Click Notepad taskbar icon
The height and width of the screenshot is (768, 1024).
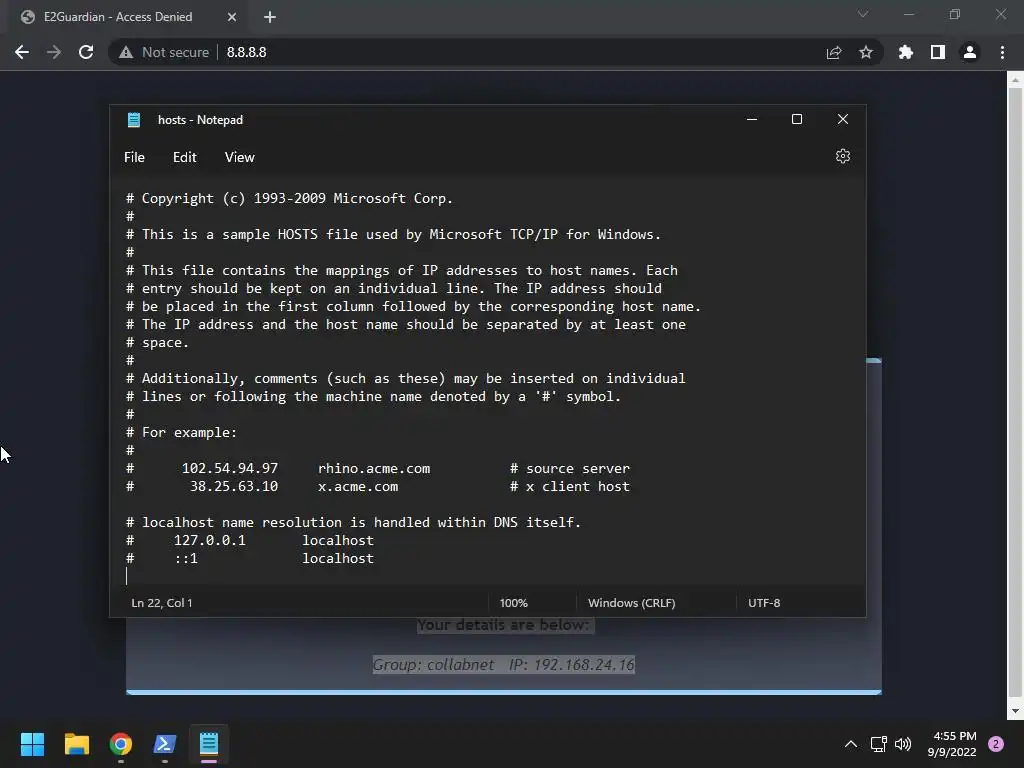209,744
